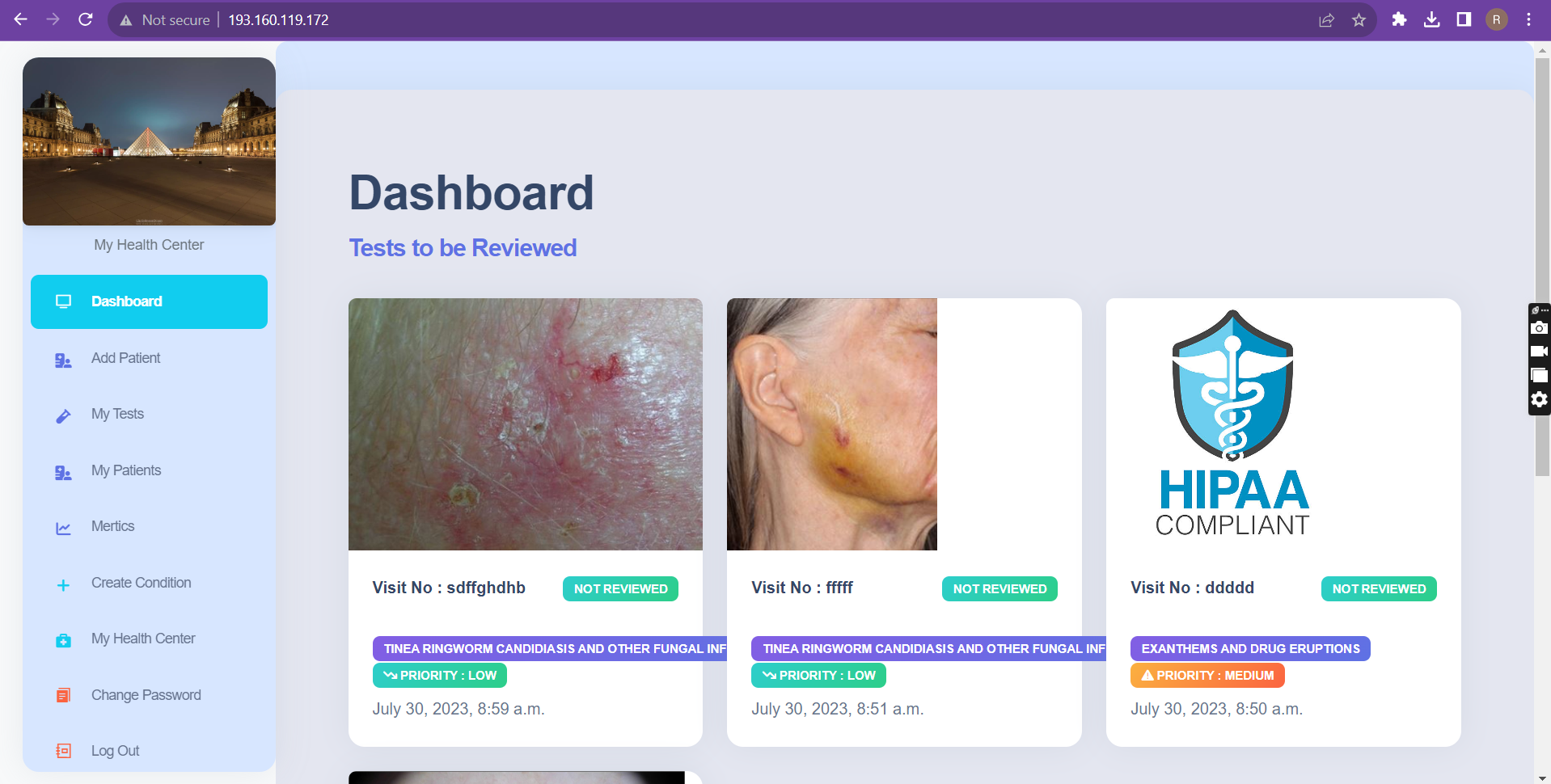Image resolution: width=1551 pixels, height=784 pixels.
Task: Open Chrome's three-dot browser menu
Action: pos(1528,19)
